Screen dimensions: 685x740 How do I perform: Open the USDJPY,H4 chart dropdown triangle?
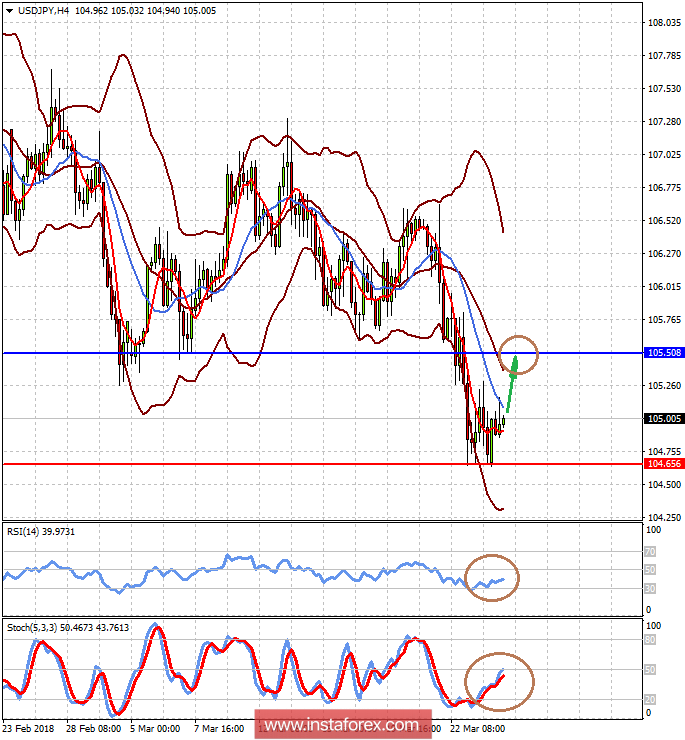[9, 11]
